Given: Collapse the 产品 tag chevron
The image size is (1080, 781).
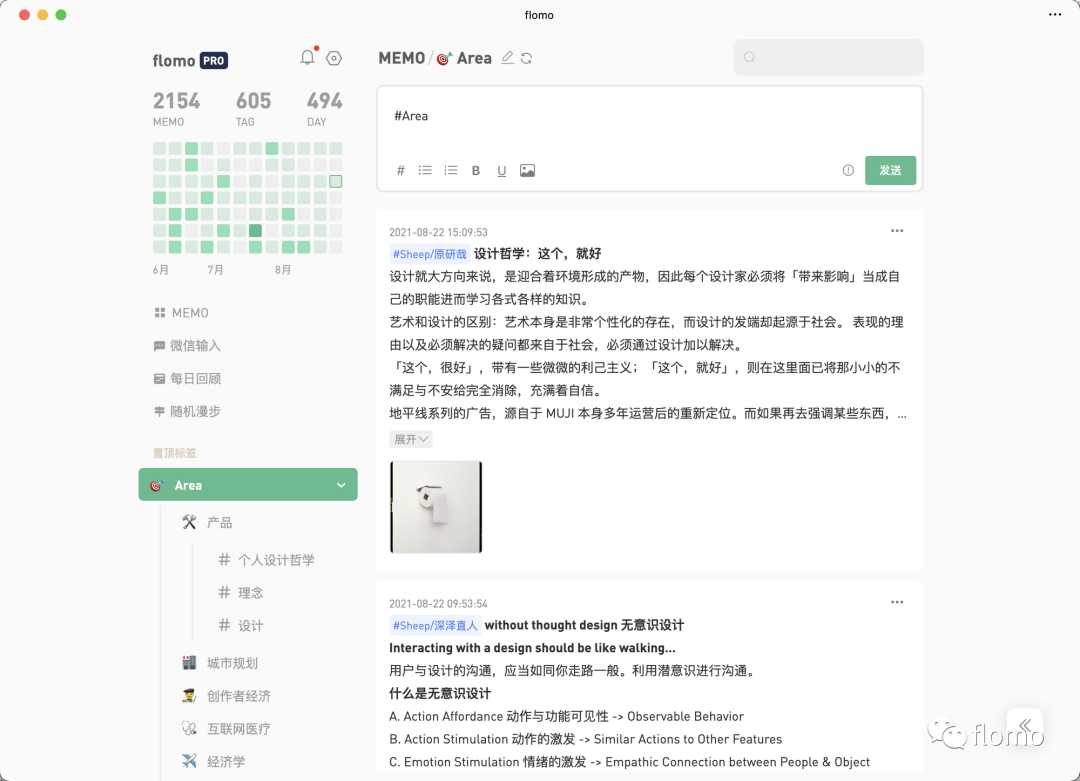Looking at the screenshot, I should click(x=341, y=523).
